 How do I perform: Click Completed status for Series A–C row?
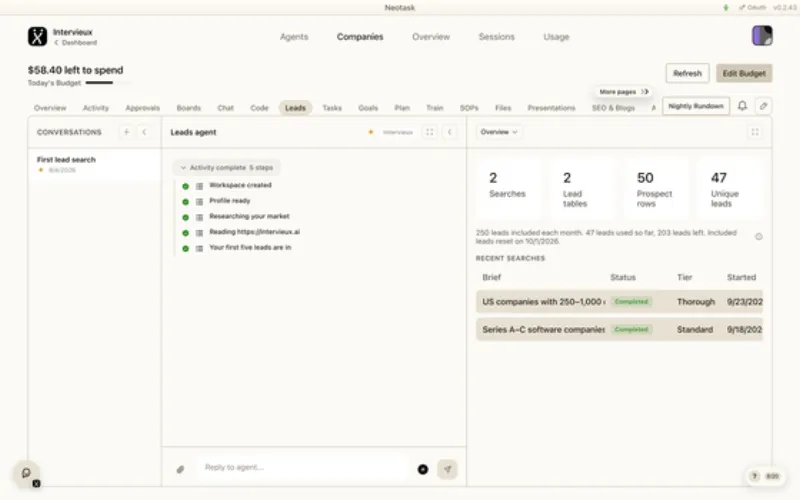631,330
